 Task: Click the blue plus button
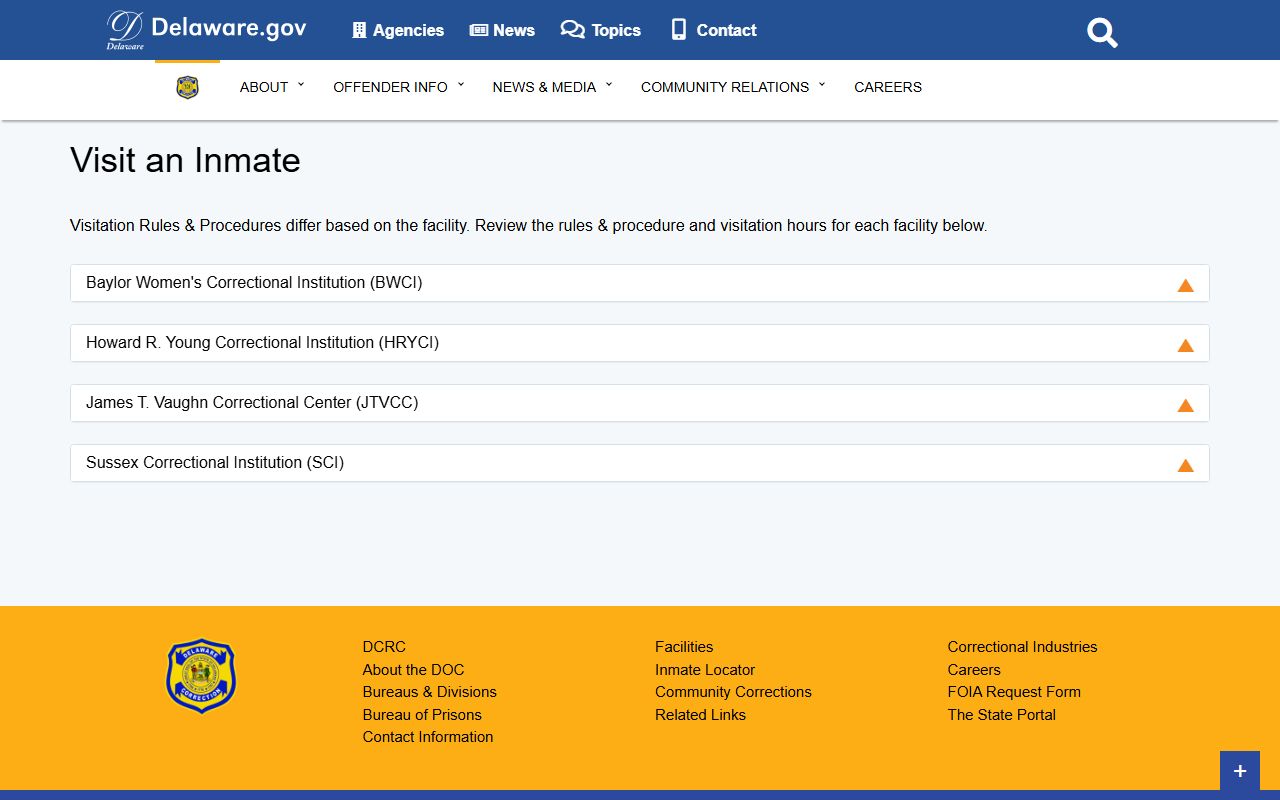(1240, 771)
